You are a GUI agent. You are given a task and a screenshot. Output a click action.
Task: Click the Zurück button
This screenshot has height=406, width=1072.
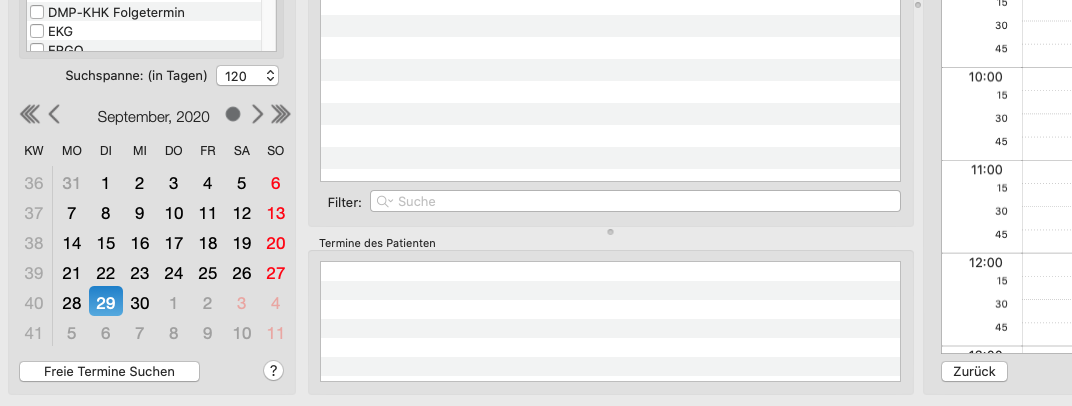[974, 372]
